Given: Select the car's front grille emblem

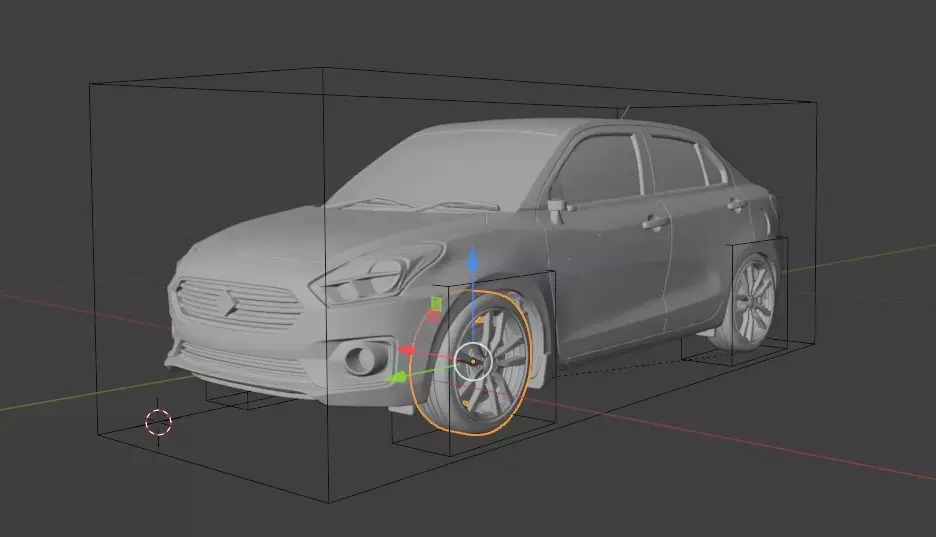Looking at the screenshot, I should tap(227, 303).
